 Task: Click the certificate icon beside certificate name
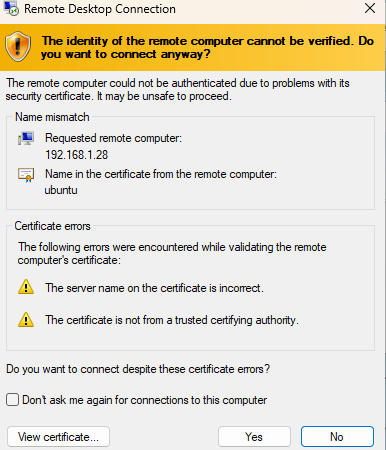coord(26,175)
